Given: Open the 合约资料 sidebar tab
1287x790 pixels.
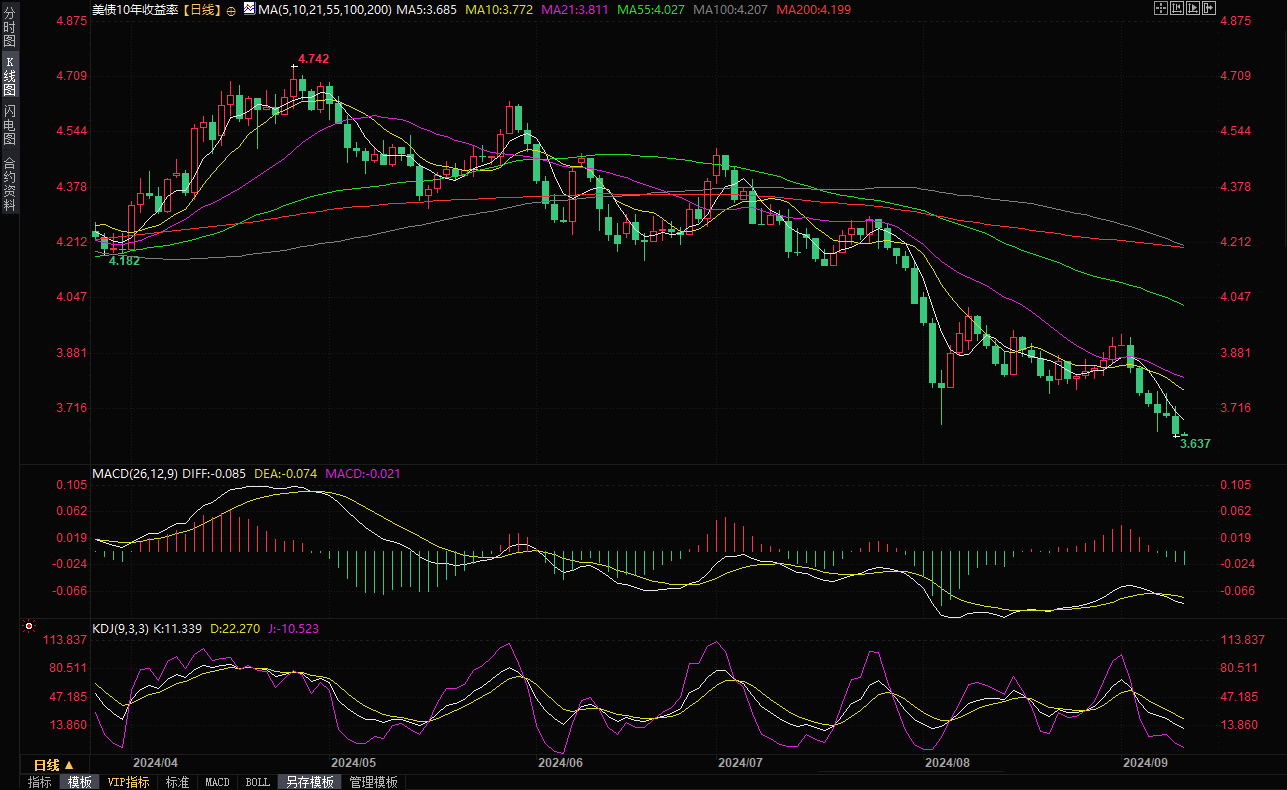Looking at the screenshot, I should [9, 183].
